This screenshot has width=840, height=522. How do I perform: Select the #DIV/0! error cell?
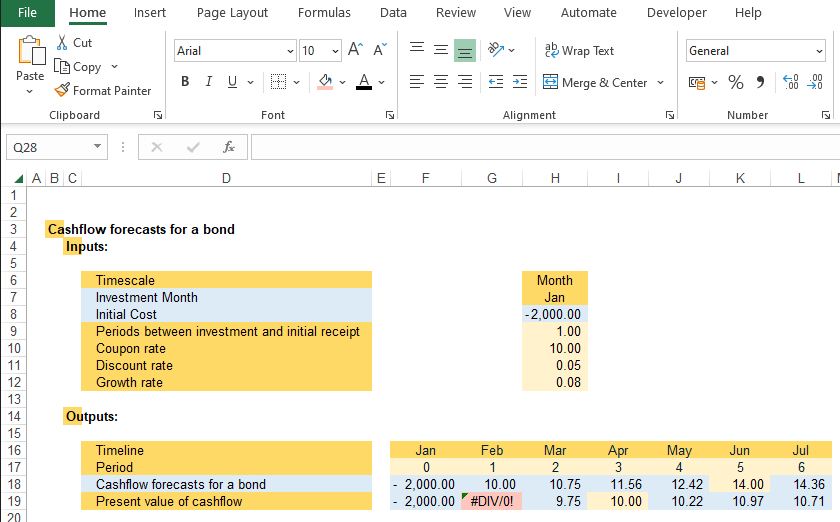click(x=491, y=501)
